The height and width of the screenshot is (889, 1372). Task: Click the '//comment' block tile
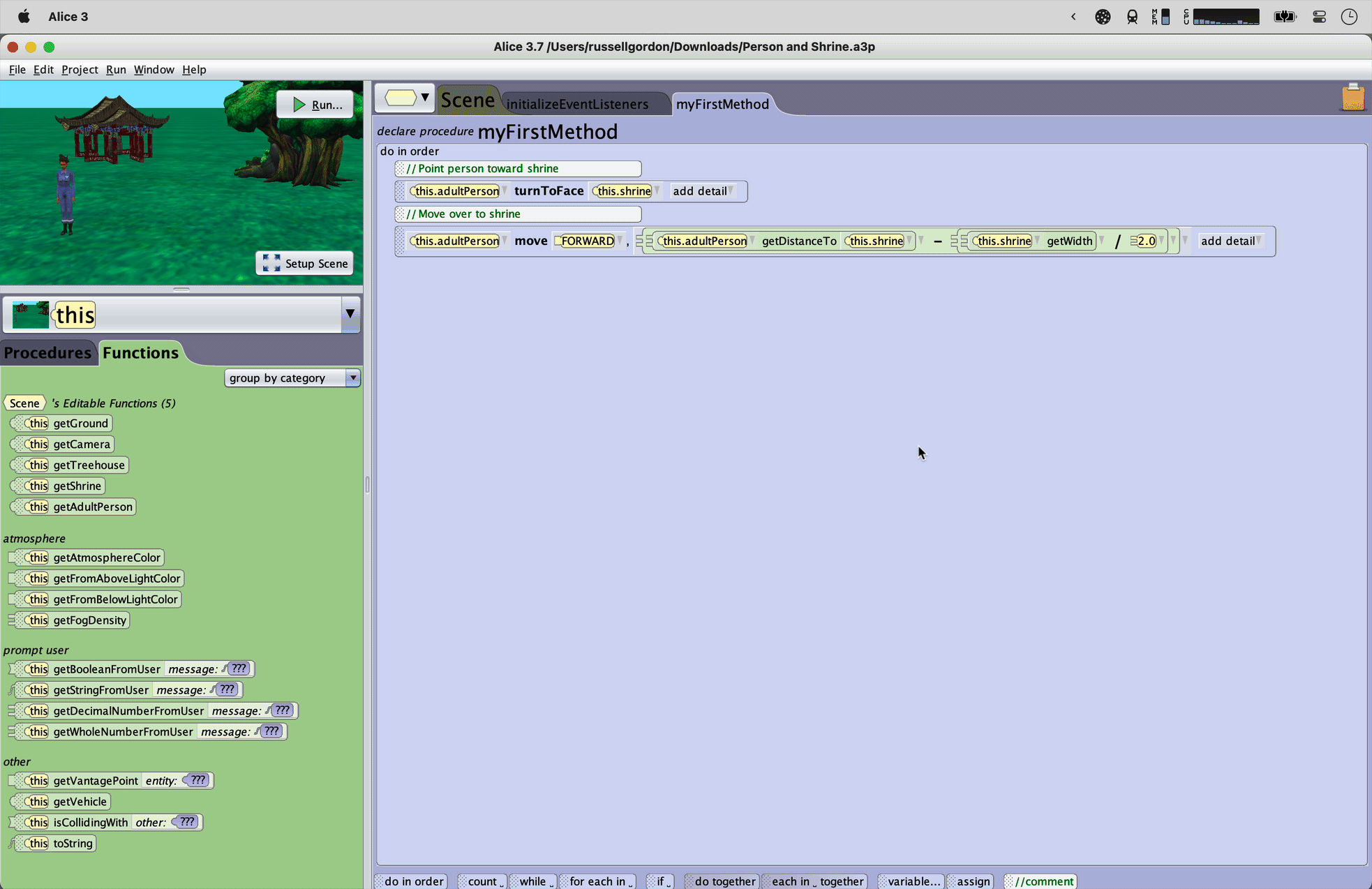point(1041,881)
